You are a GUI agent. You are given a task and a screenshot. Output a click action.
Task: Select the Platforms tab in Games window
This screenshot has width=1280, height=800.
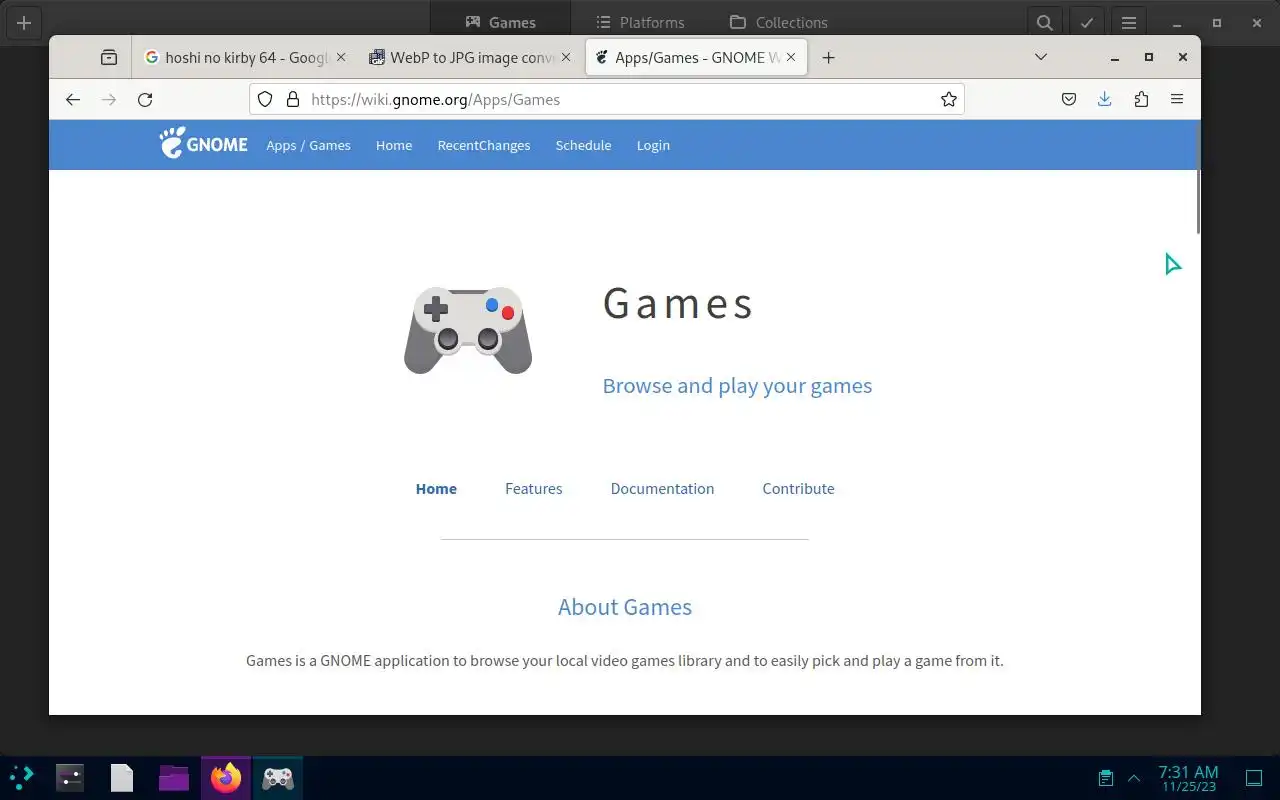point(640,22)
